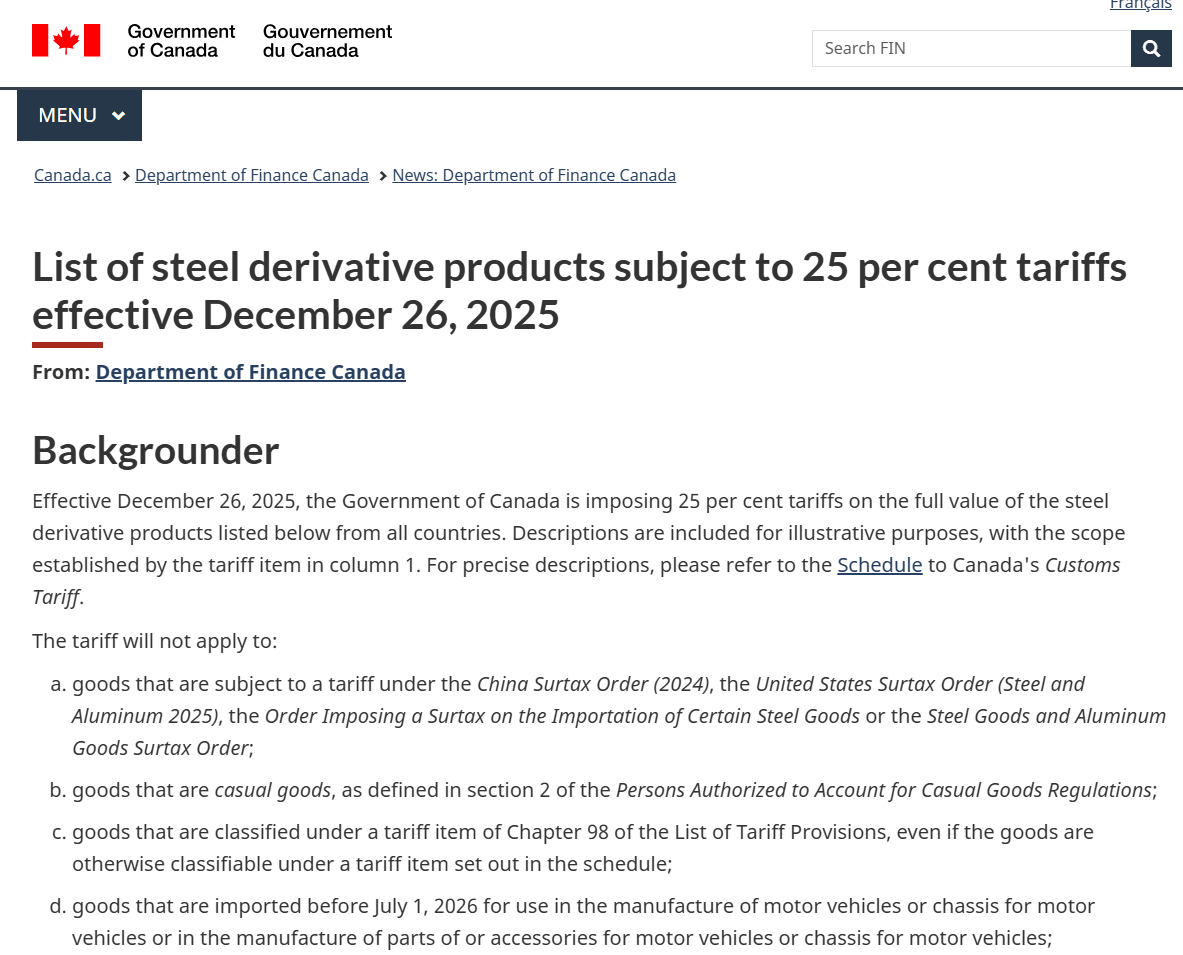The width and height of the screenshot is (1183, 955).
Task: Click the Backgrounder heading
Action: (156, 451)
